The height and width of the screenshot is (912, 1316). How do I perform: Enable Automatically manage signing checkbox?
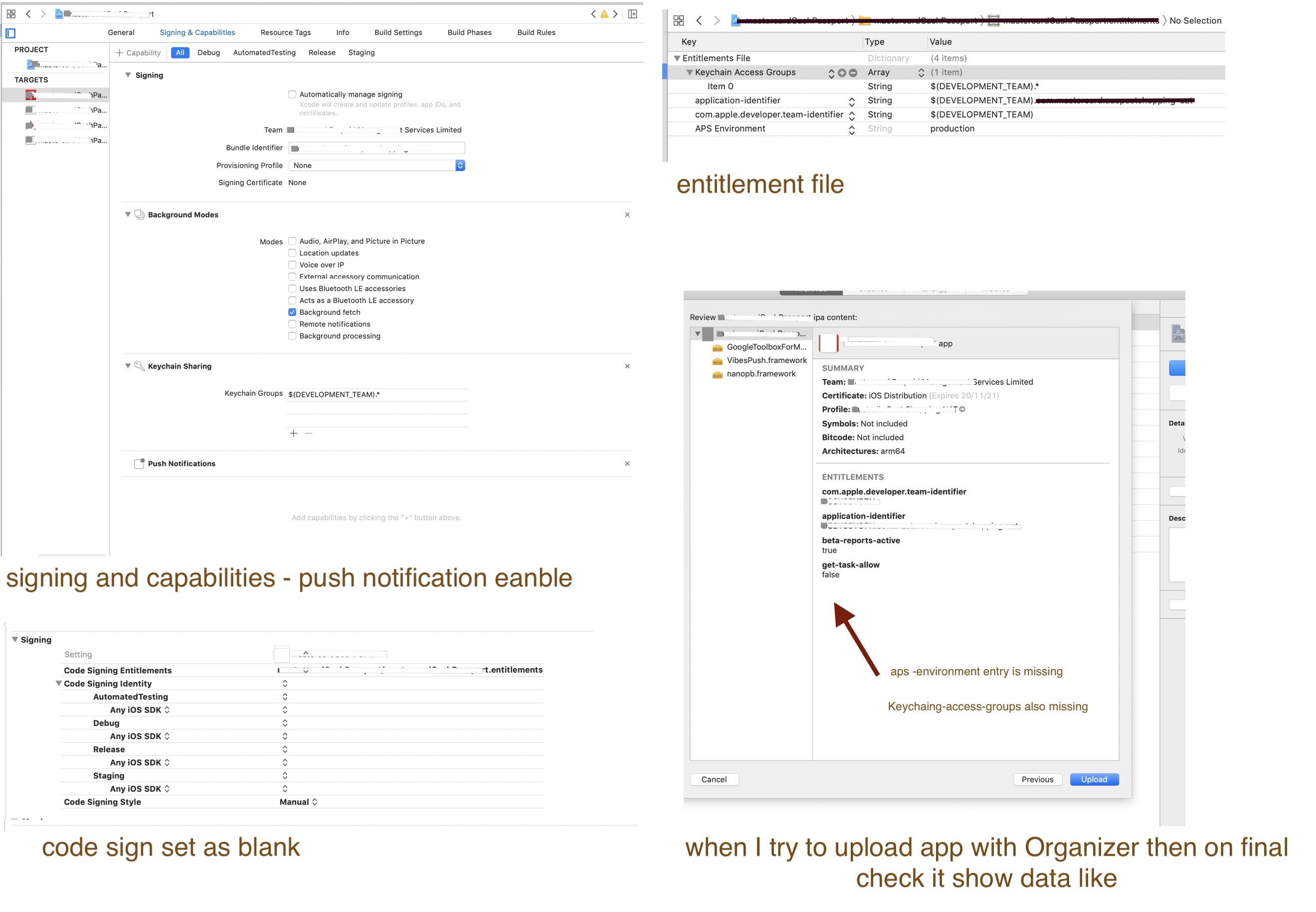[x=292, y=94]
